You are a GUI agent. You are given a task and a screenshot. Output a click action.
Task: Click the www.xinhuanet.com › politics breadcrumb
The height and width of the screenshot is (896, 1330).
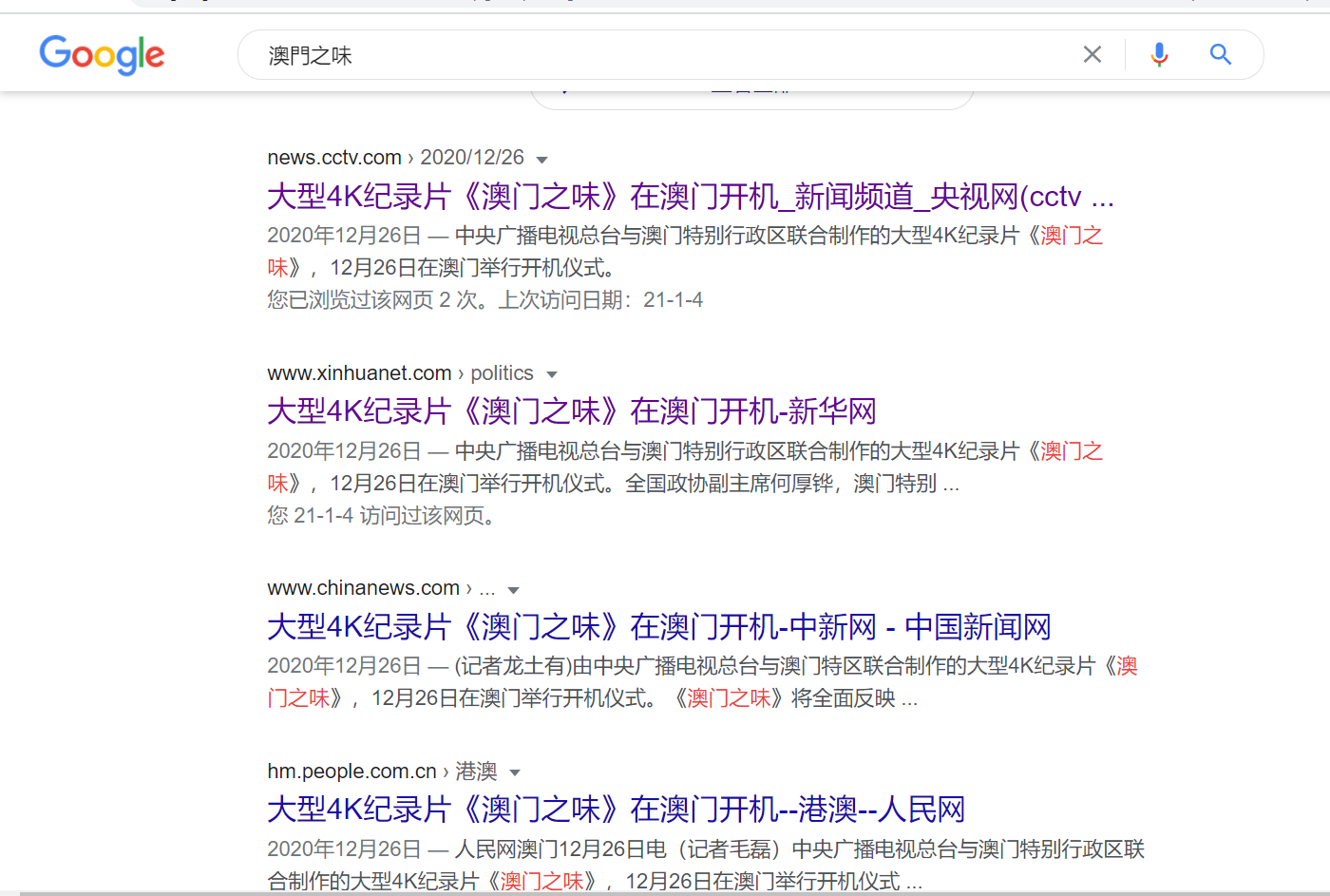click(400, 373)
